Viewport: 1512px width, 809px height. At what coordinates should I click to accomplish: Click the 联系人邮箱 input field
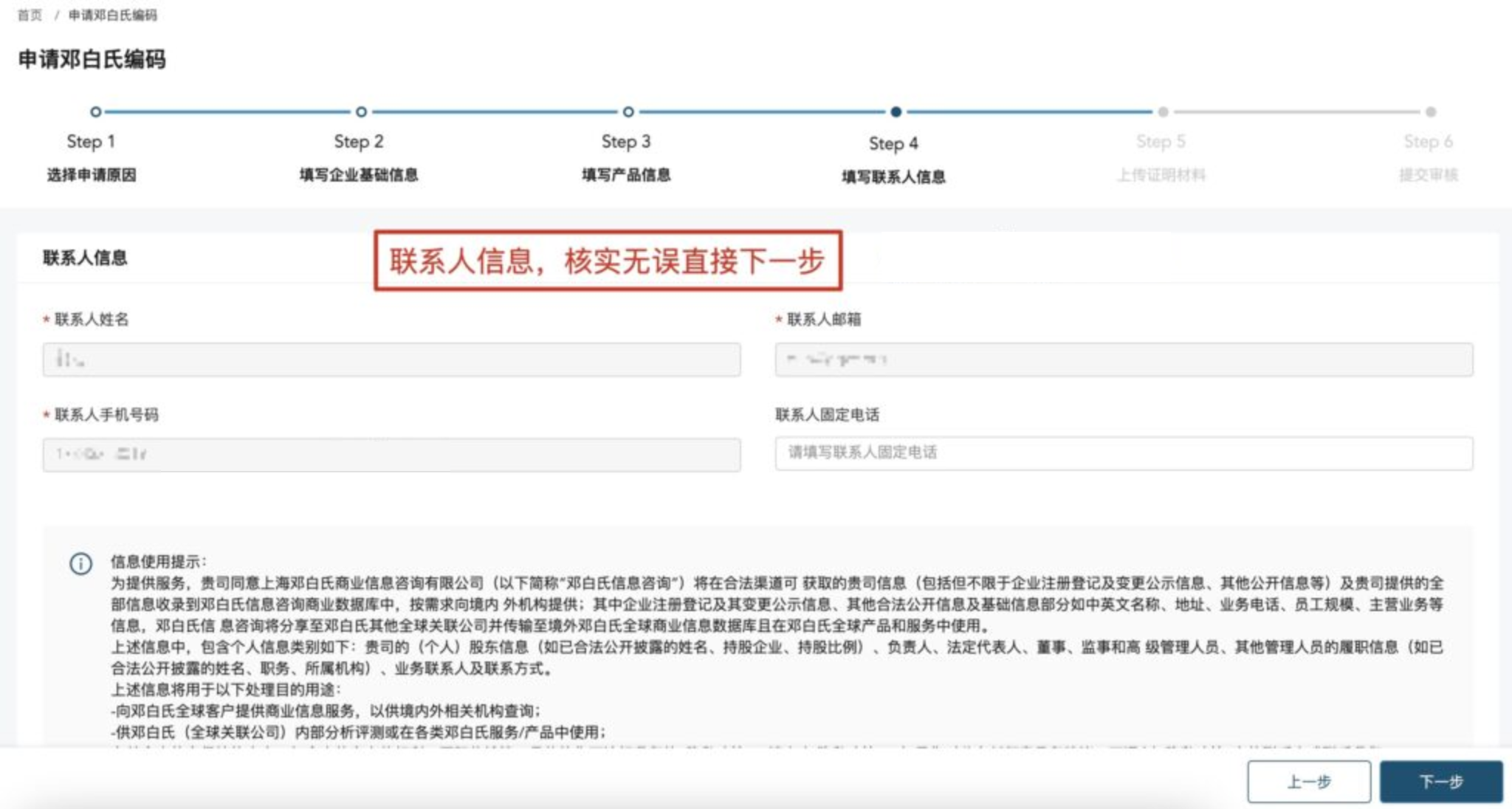pos(1123,359)
